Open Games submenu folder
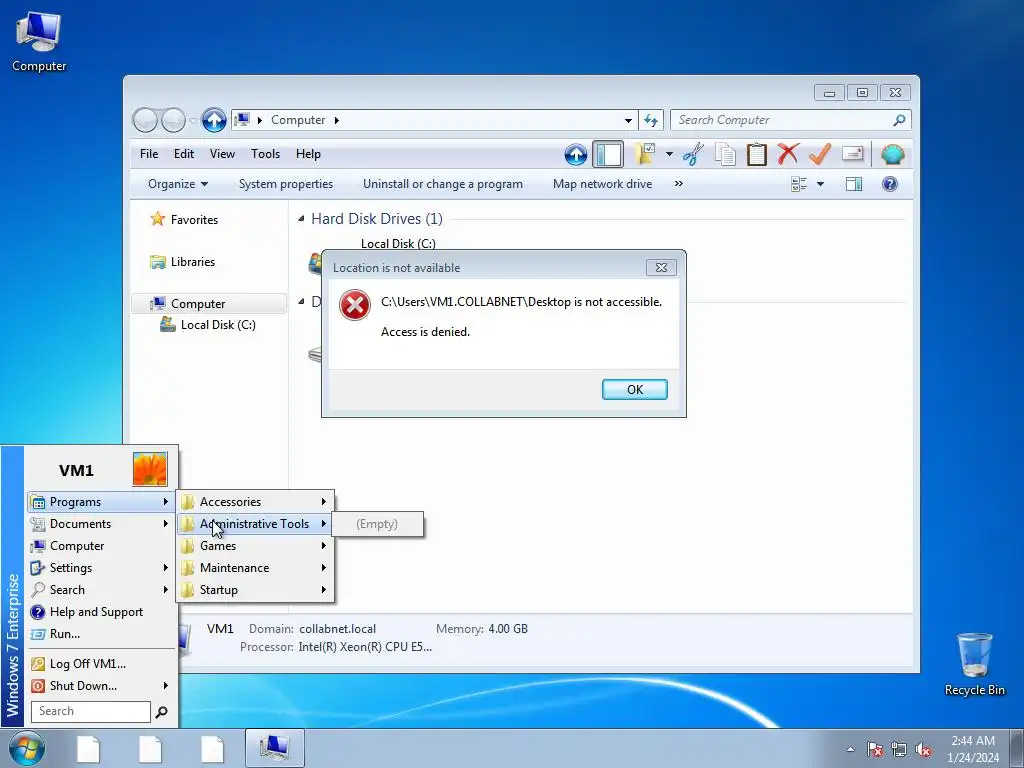 (x=255, y=546)
